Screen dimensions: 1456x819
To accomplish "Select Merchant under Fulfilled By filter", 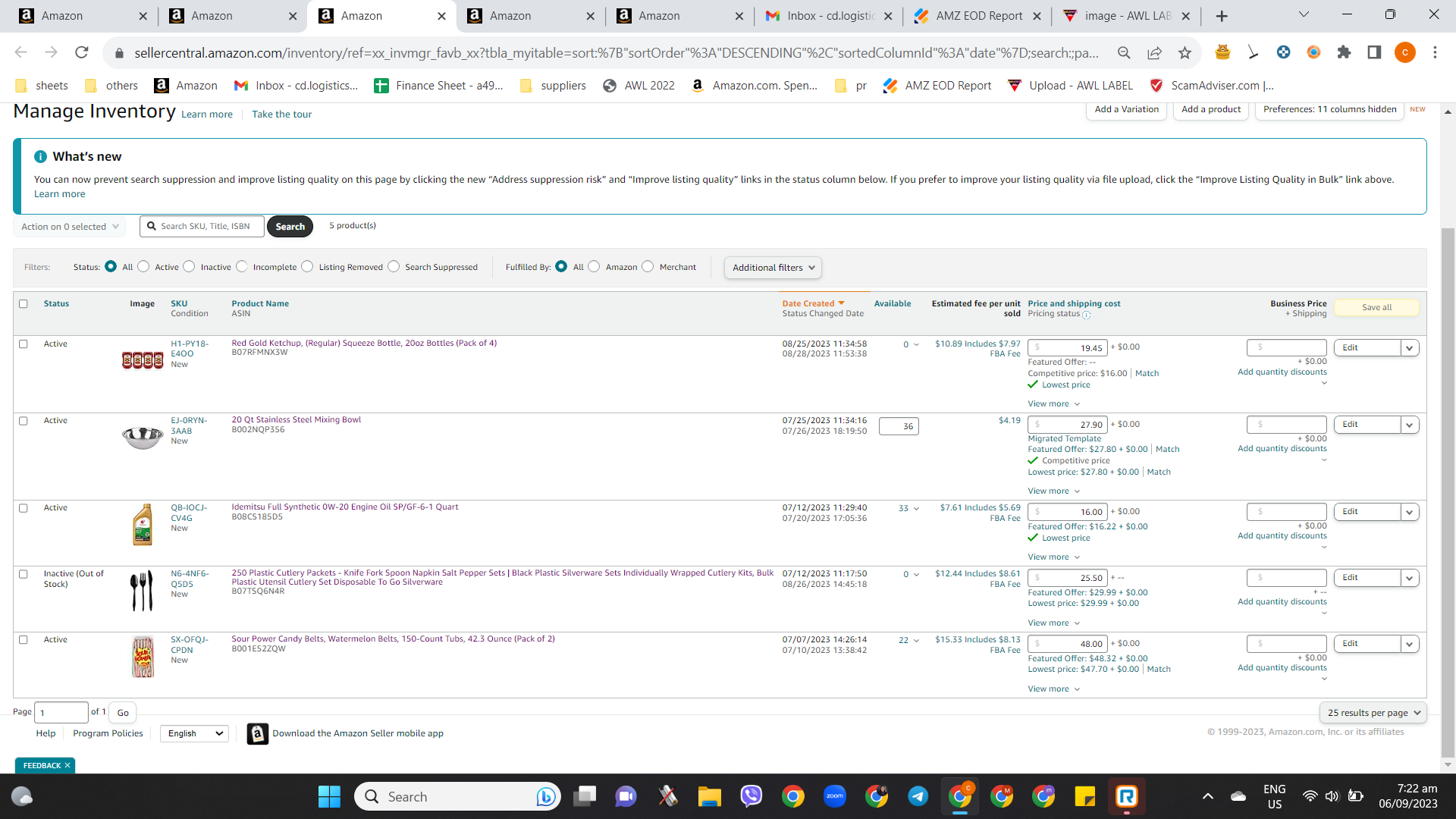I will [648, 266].
